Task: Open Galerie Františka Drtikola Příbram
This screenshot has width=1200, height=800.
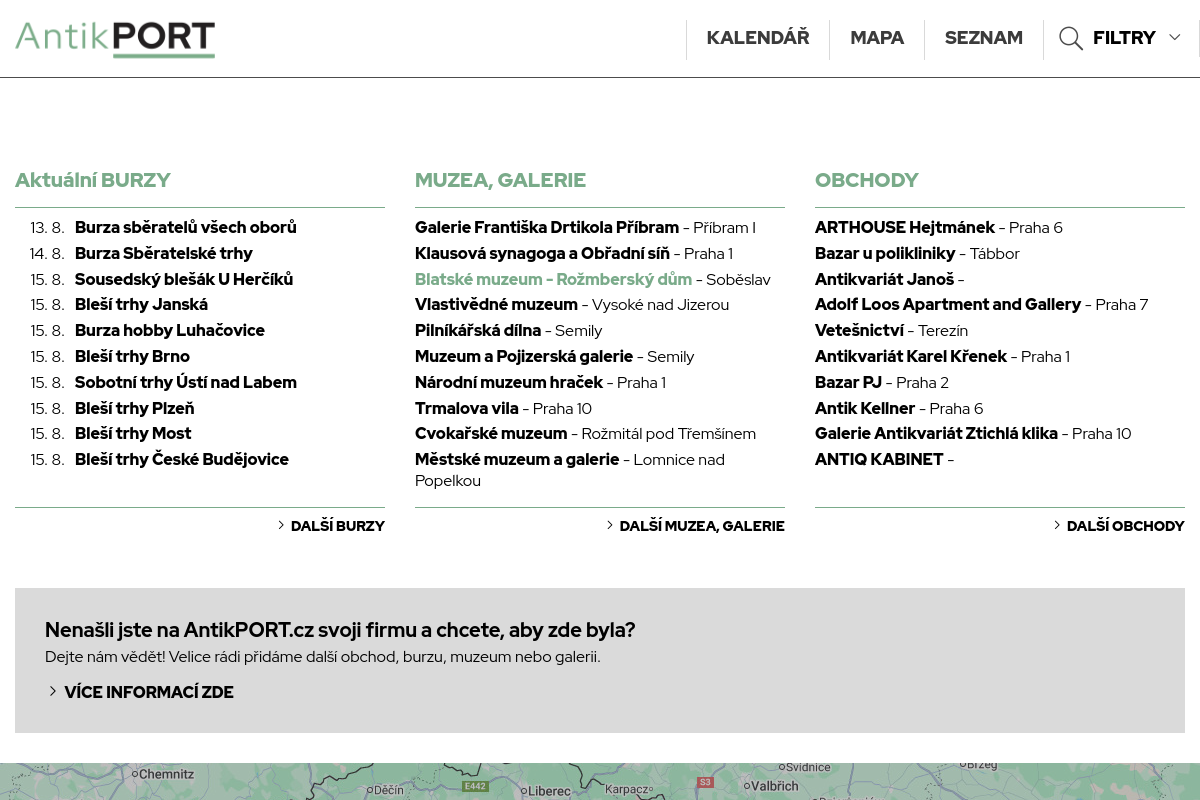Action: coord(547,227)
